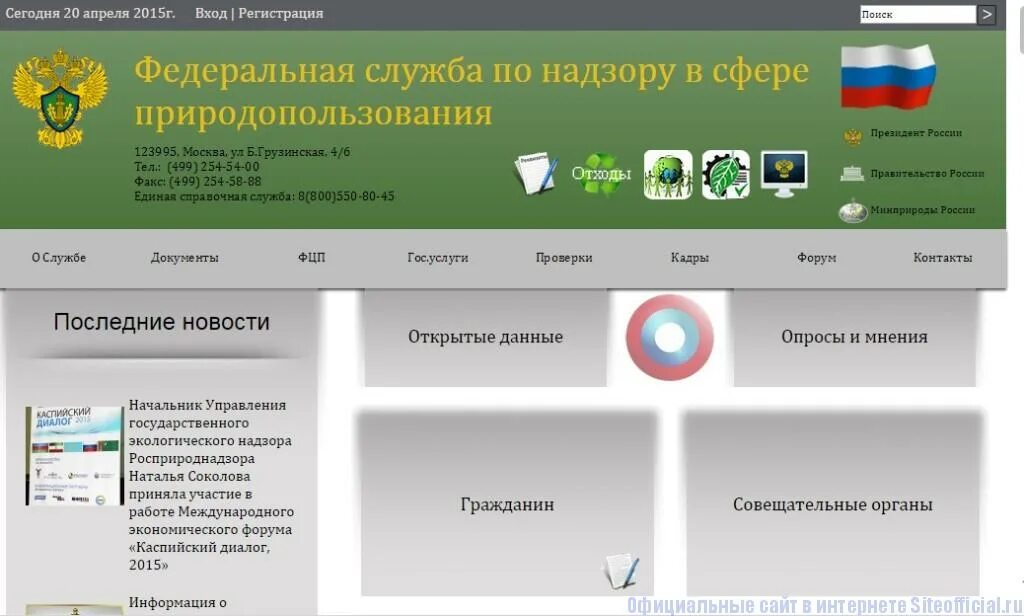Click the address line 123995, Москва
The height and width of the screenshot is (616, 1024).
point(242,152)
